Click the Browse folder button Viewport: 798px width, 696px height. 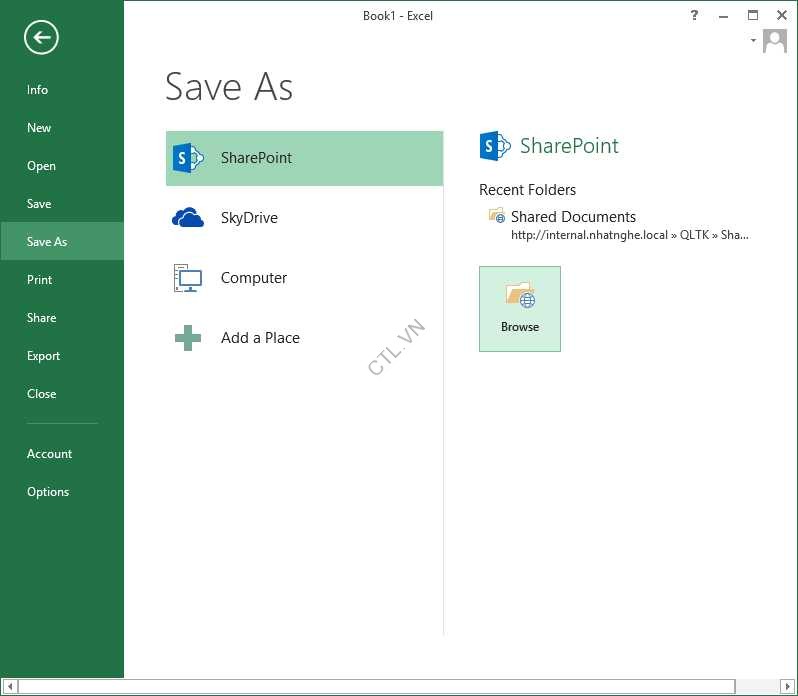pyautogui.click(x=520, y=309)
